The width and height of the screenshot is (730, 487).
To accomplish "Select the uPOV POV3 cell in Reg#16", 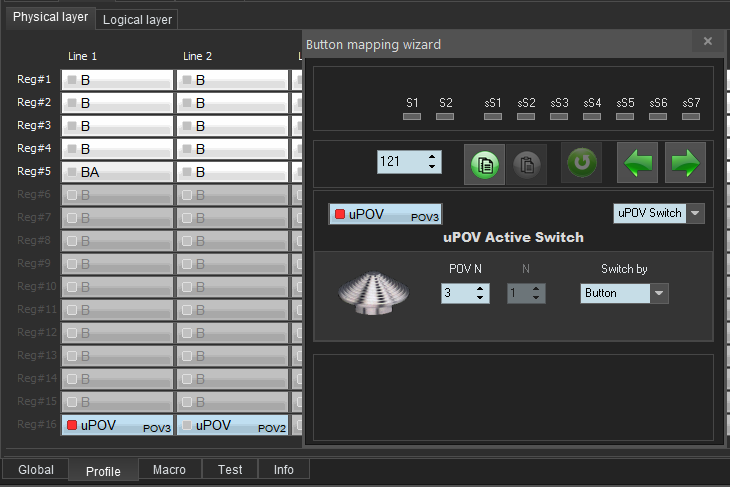I will (x=117, y=425).
